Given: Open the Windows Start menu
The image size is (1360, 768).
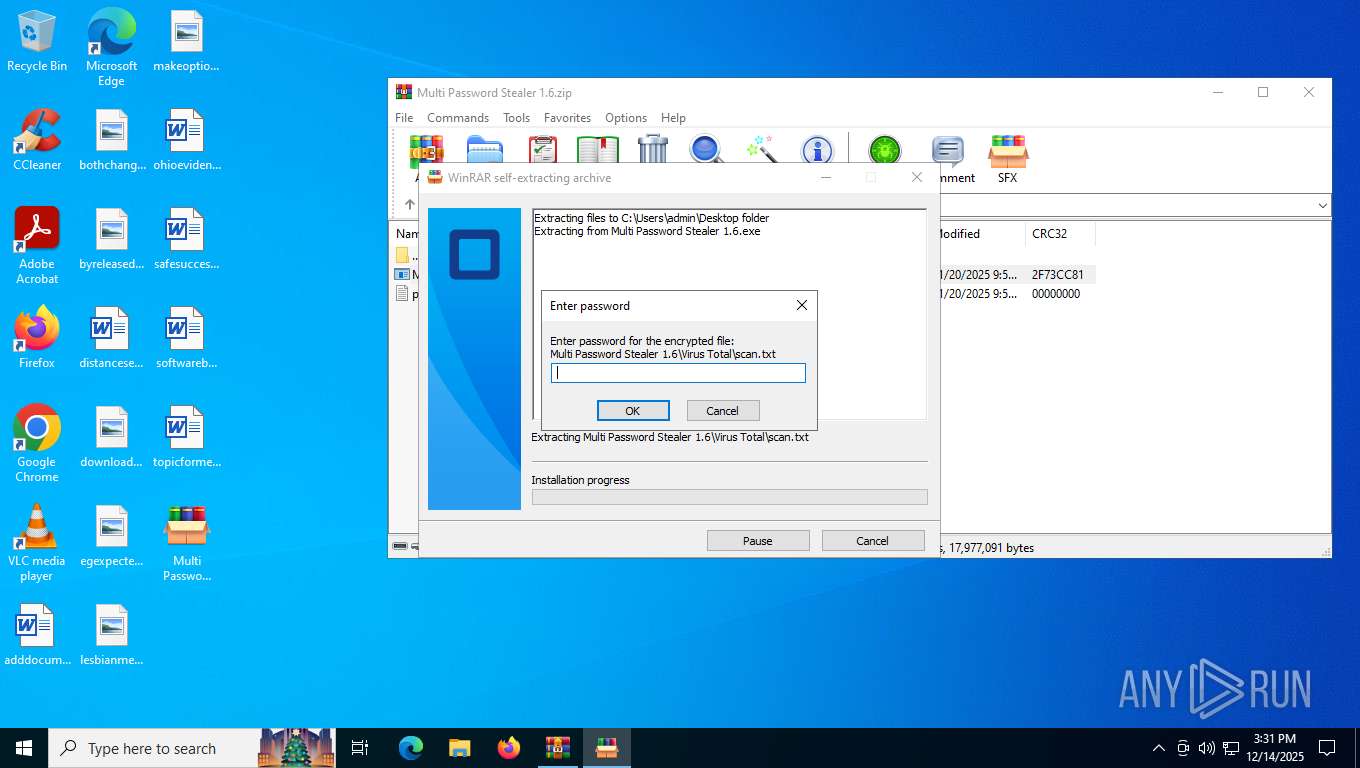Looking at the screenshot, I should pyautogui.click(x=24, y=748).
